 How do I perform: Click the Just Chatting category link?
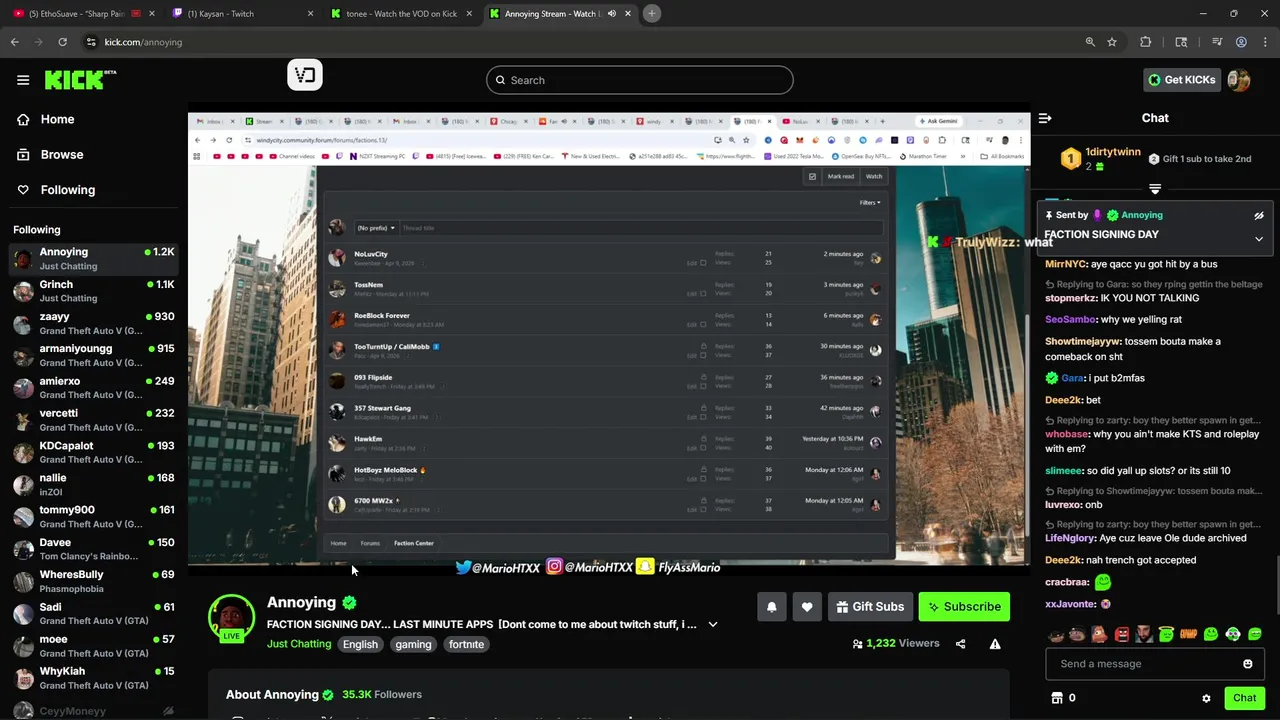coord(298,644)
